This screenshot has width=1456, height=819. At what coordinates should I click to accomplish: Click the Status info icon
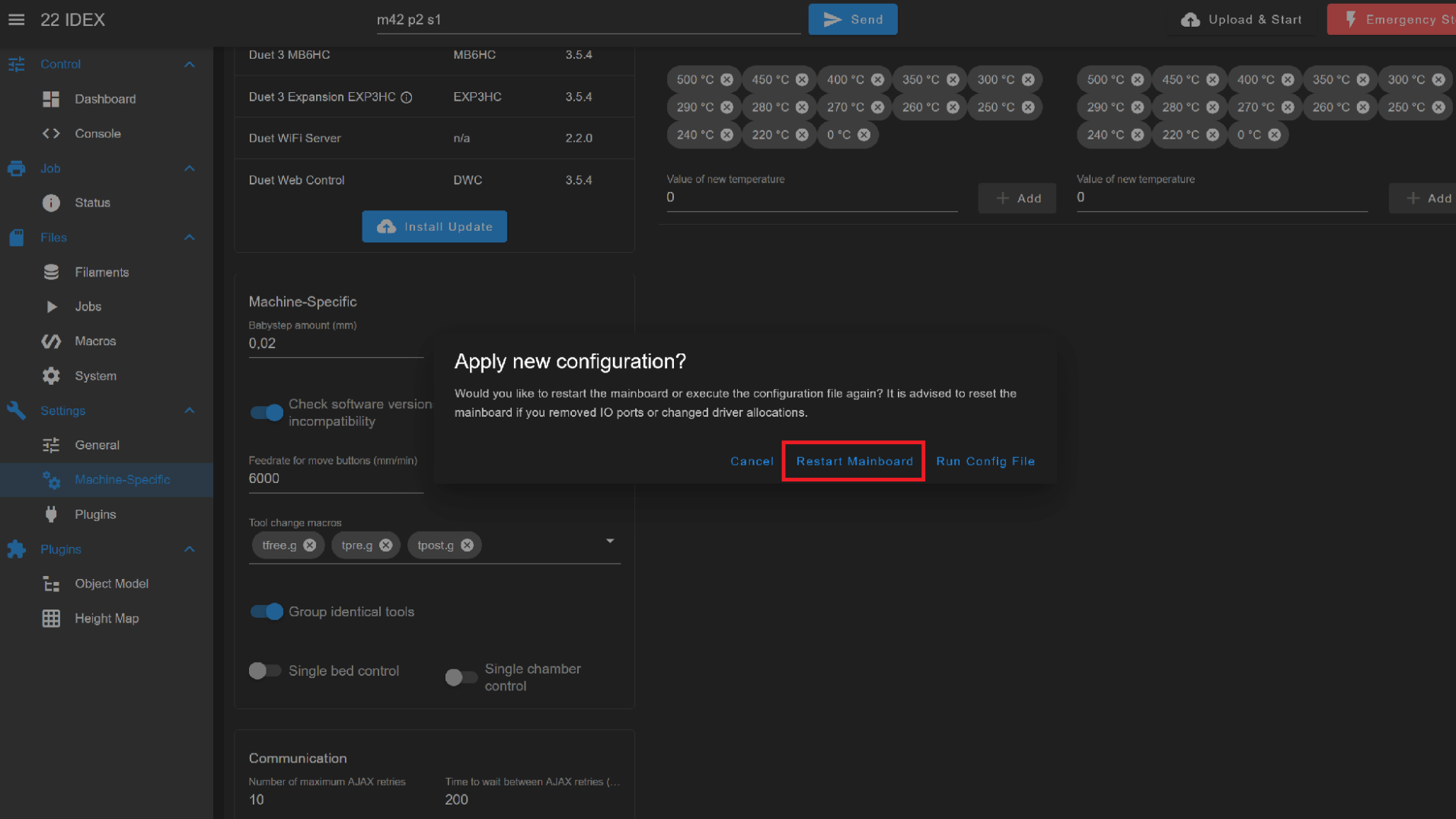click(51, 203)
